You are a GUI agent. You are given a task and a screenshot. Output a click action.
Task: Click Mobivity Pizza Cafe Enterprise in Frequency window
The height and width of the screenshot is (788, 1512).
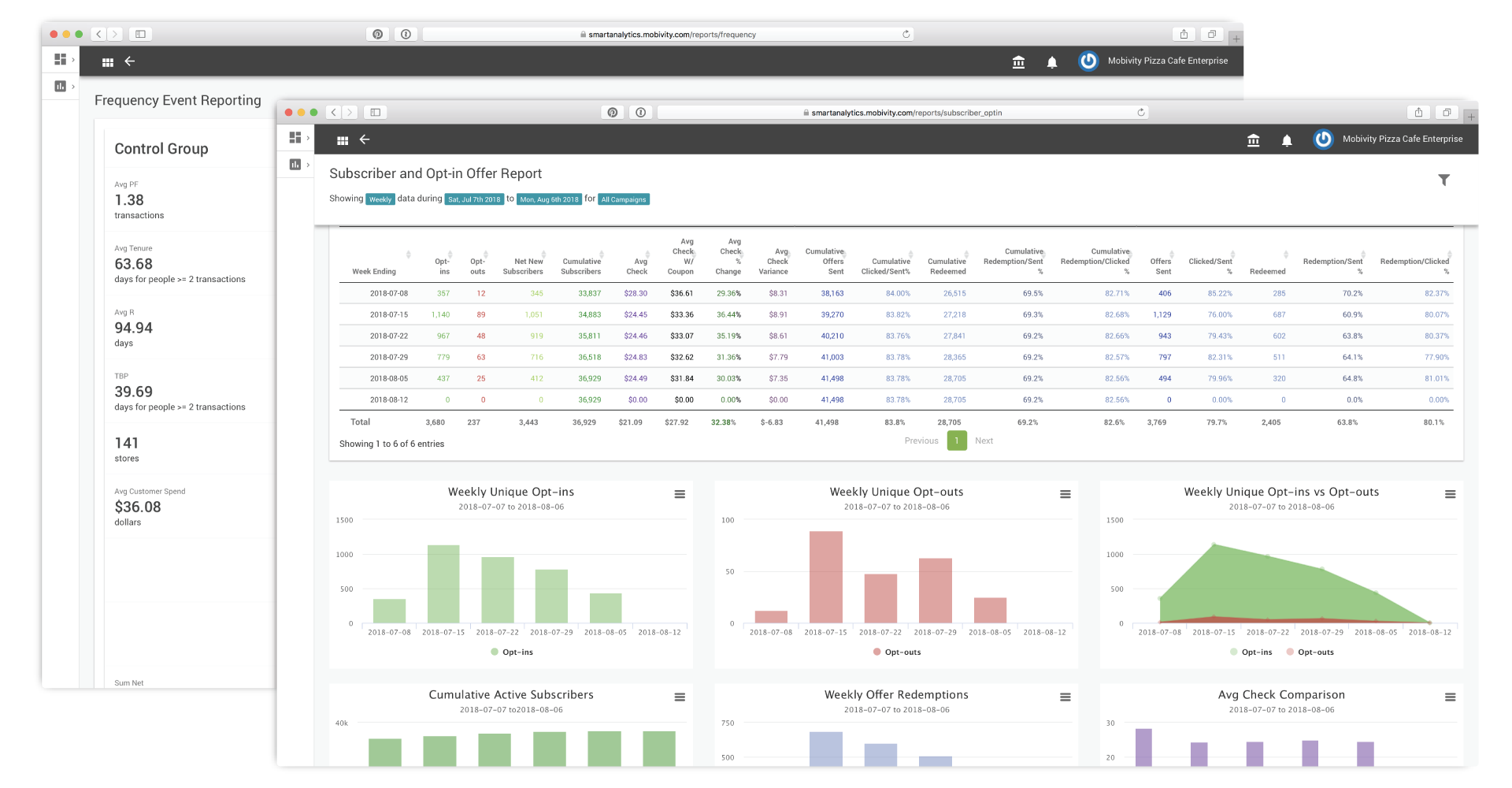coord(1168,61)
